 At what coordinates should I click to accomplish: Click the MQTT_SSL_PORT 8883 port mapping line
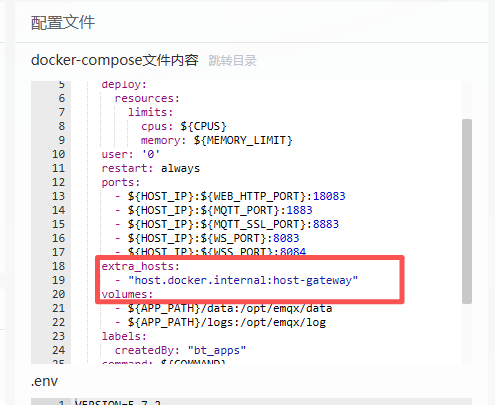[x=227, y=224]
